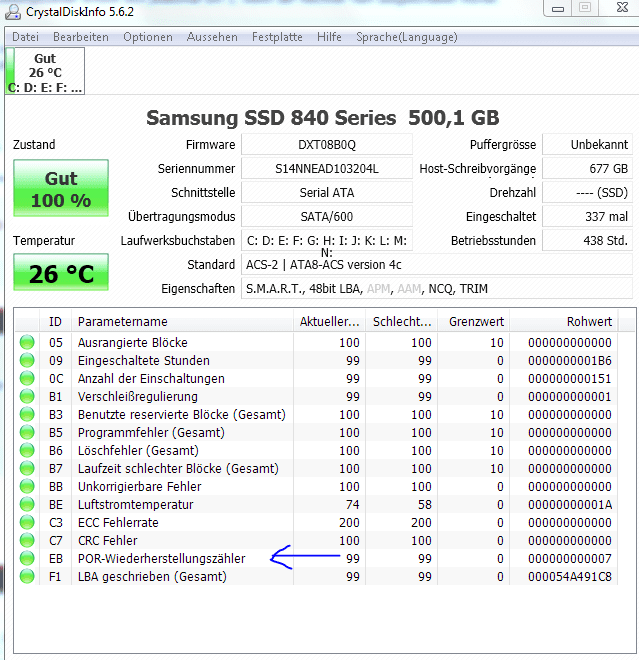The height and width of the screenshot is (660, 639).
Task: Select the ECC Fehlerrate row text
Action: coord(118,522)
